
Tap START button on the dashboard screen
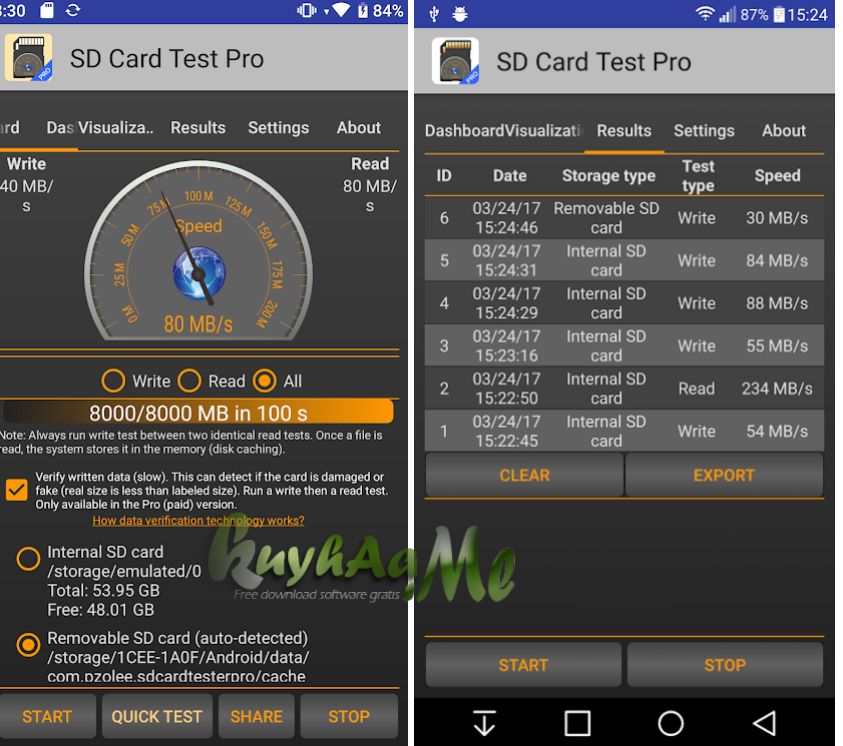(47, 716)
